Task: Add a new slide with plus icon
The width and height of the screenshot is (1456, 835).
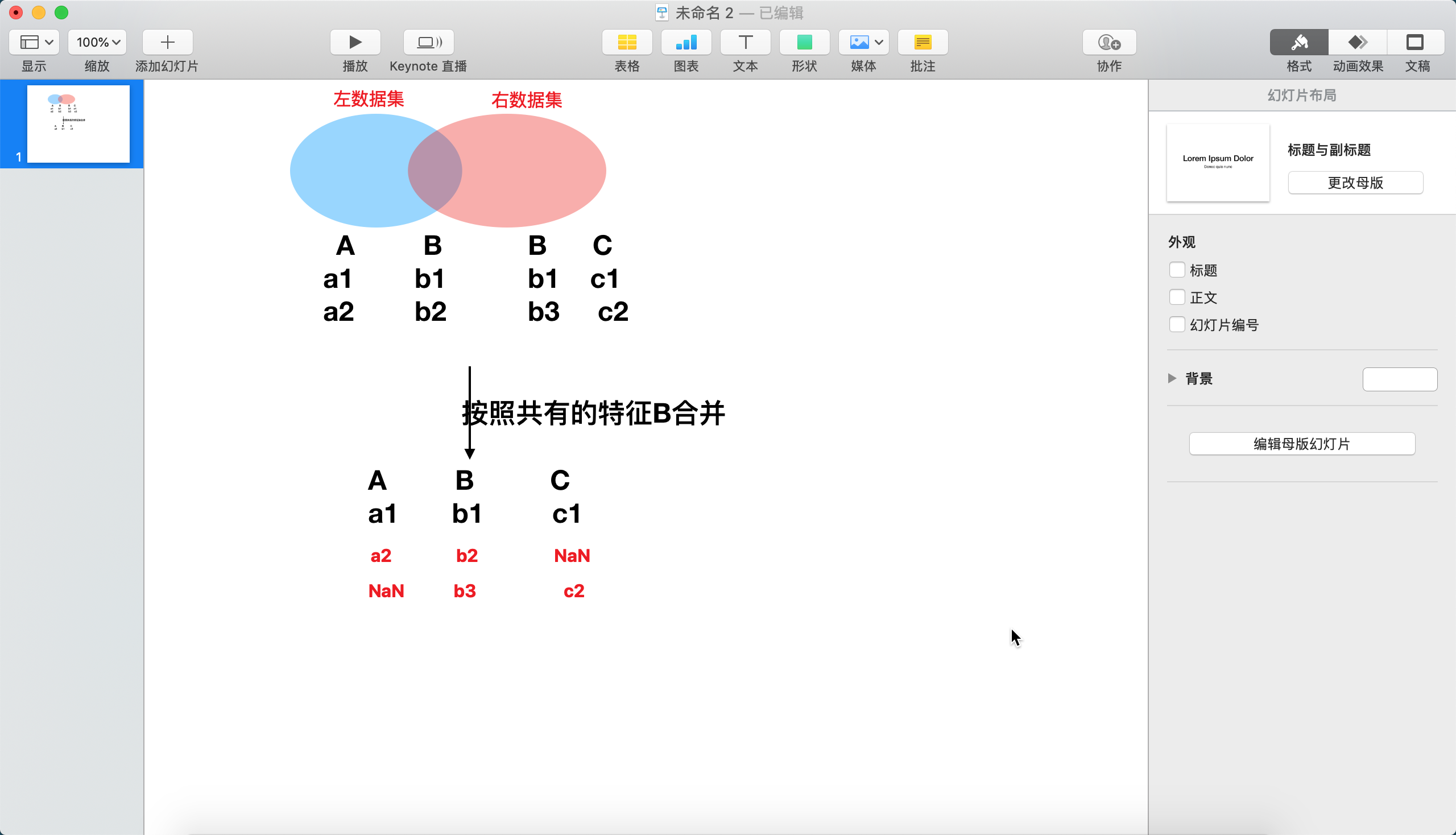Action: coord(167,43)
